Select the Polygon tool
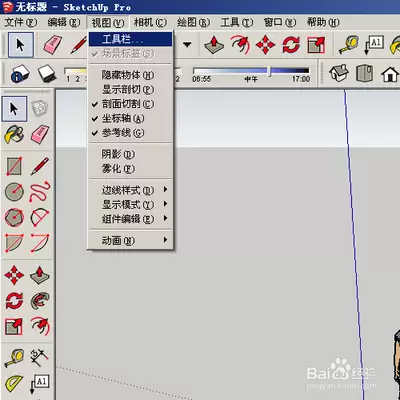Image resolution: width=400 pixels, height=400 pixels. 14,217
